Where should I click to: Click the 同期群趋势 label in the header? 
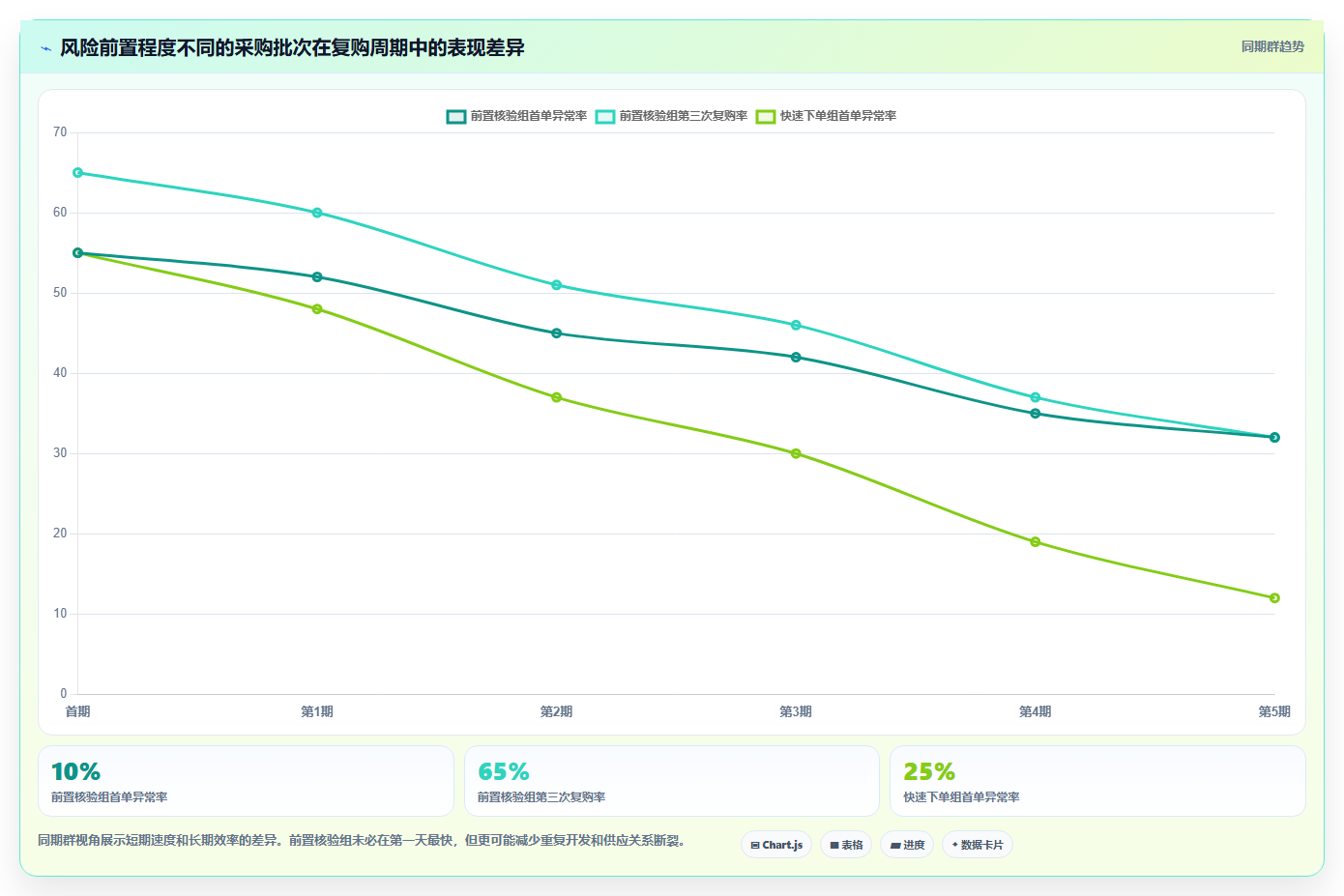click(1272, 46)
